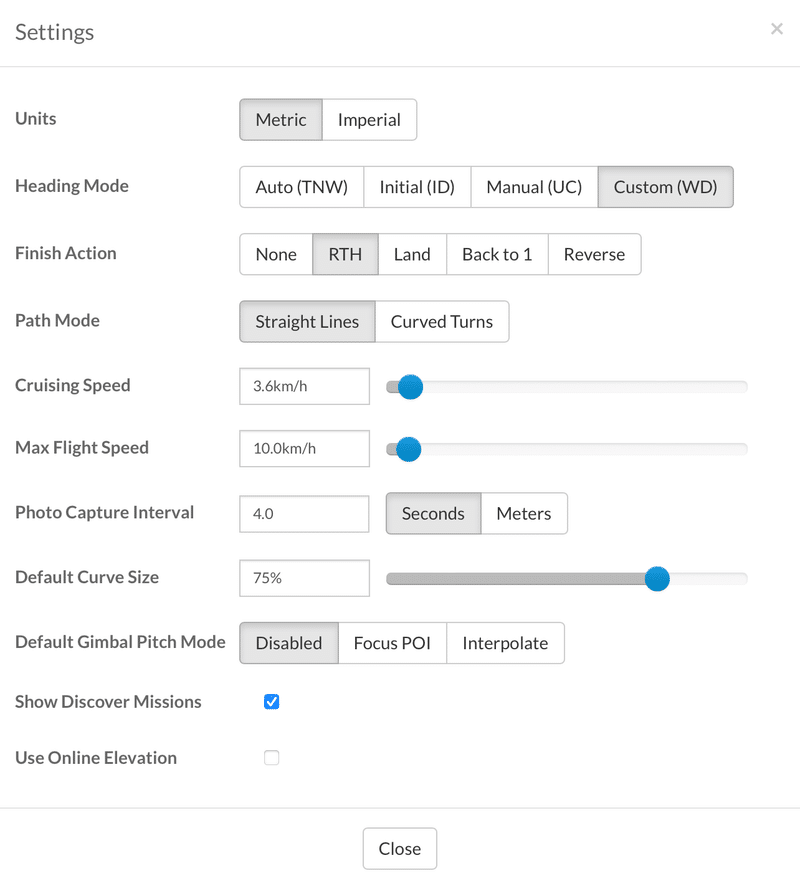Choose Initial (ID) heading mode
The image size is (800, 886).
(x=417, y=187)
